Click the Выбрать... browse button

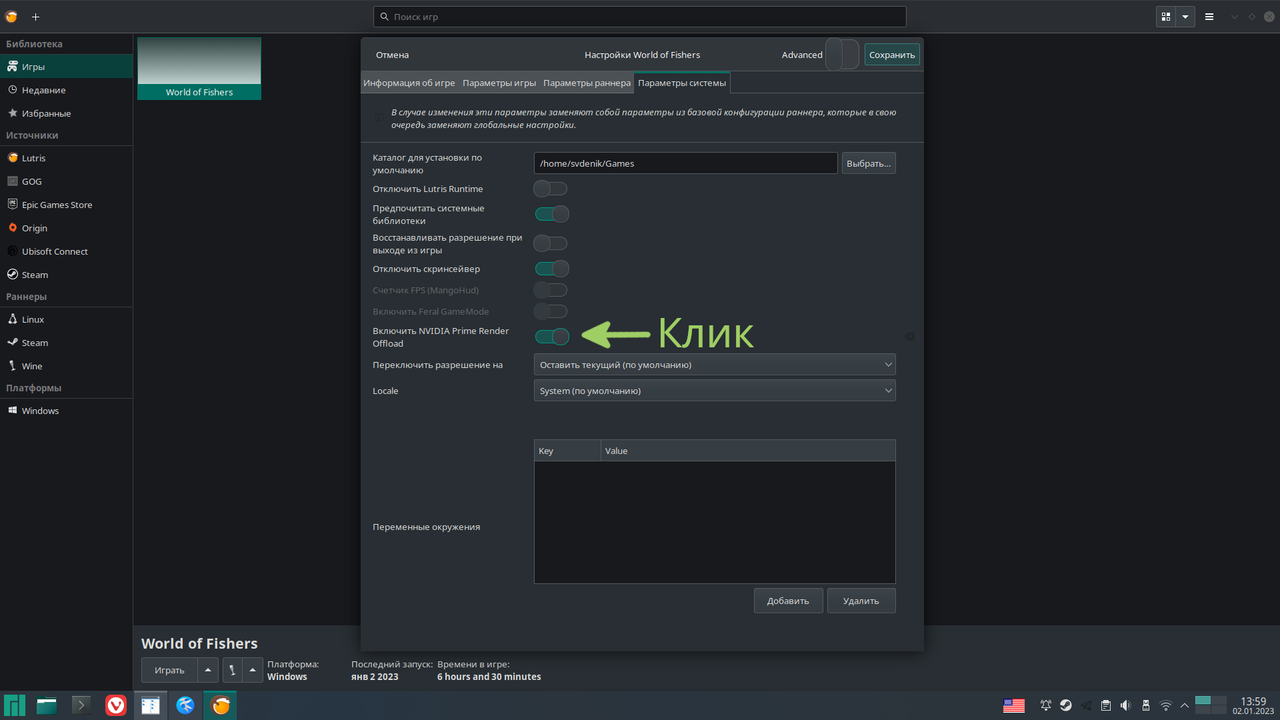click(868, 163)
